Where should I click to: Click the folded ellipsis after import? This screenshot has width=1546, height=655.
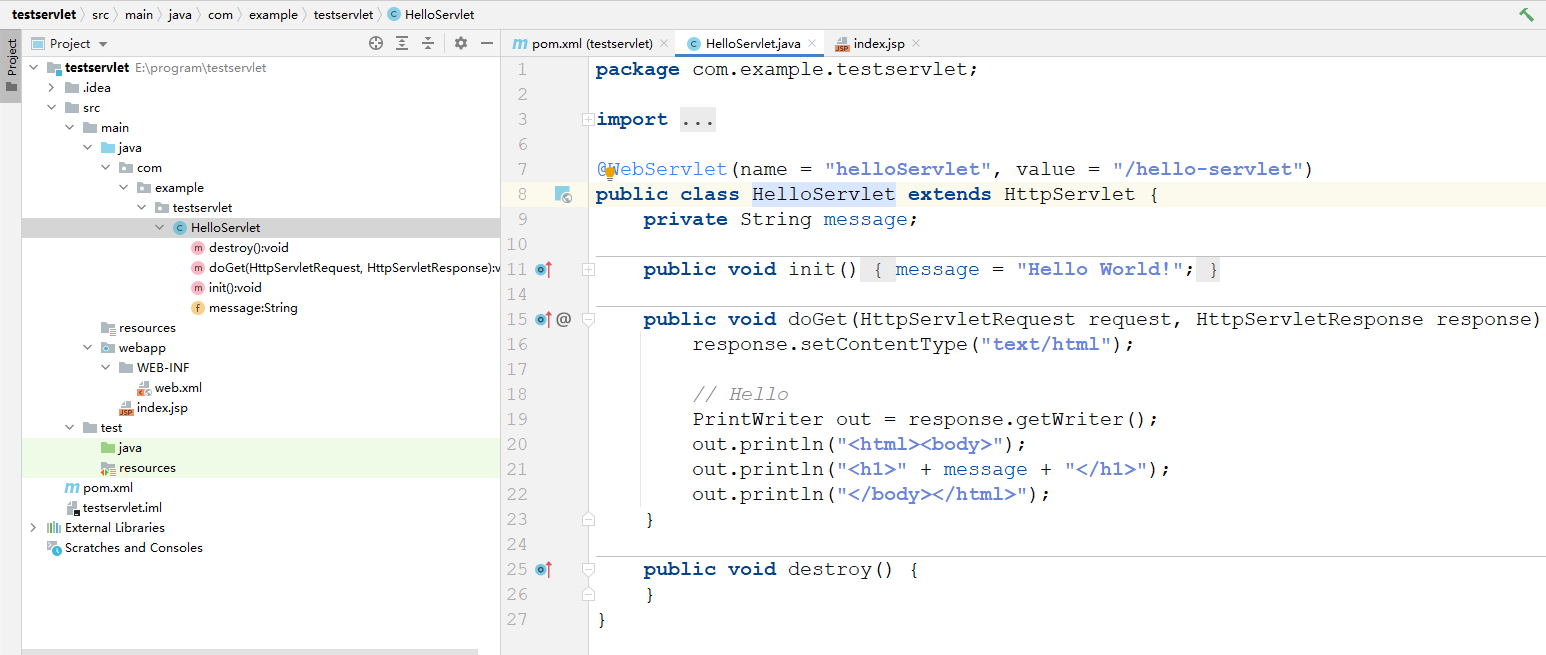point(698,119)
